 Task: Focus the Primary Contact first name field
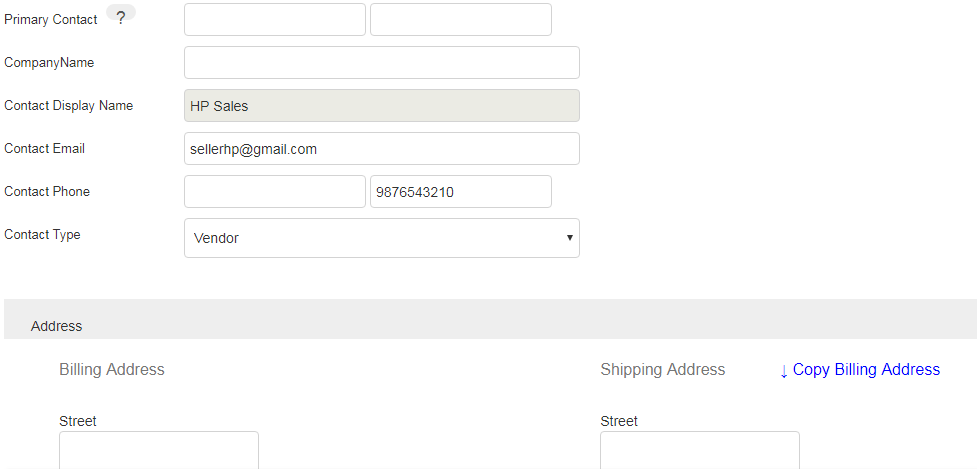pyautogui.click(x=275, y=20)
